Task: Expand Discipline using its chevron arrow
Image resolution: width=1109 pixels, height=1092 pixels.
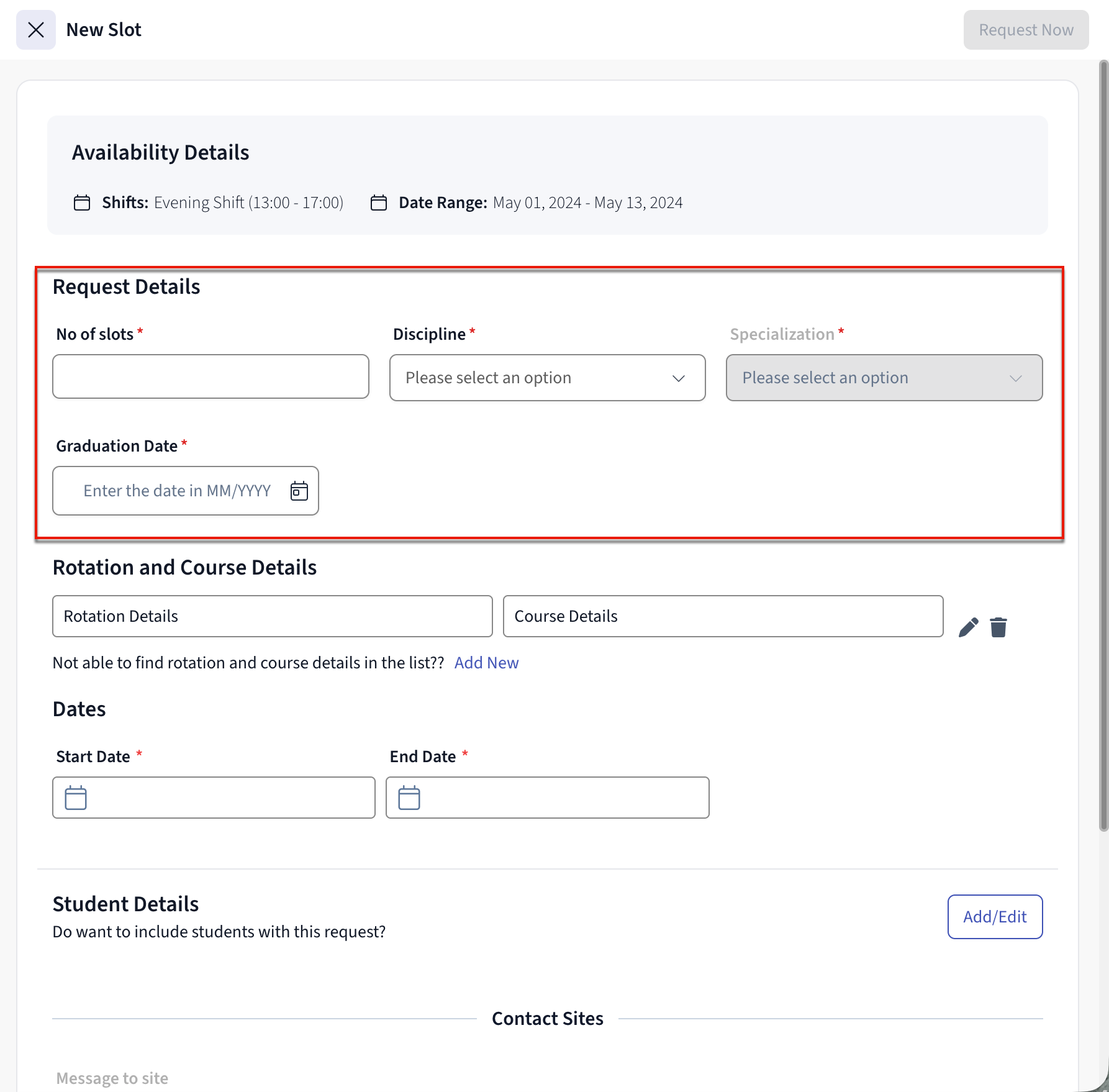Action: (679, 378)
